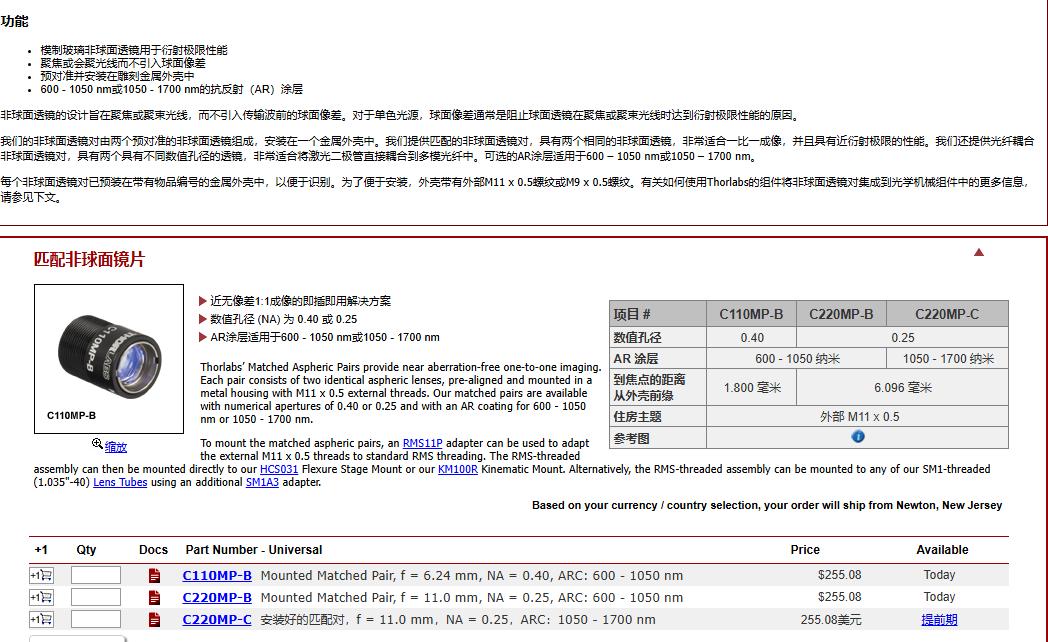Click the 600 - 1050 纳米 AR coating cell
This screenshot has height=642, width=1048.
click(x=797, y=359)
